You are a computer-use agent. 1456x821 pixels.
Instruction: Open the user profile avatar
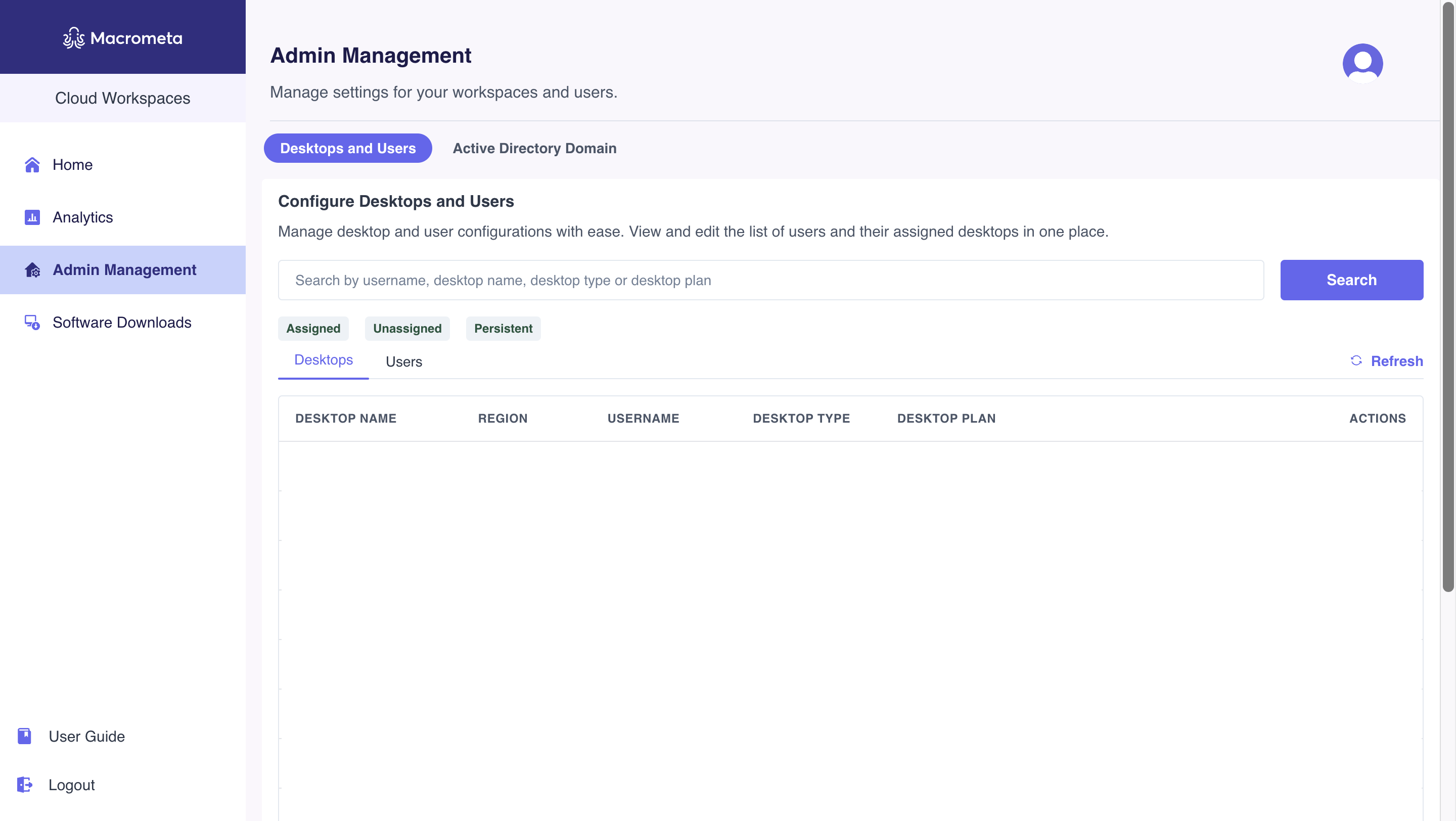(x=1361, y=63)
